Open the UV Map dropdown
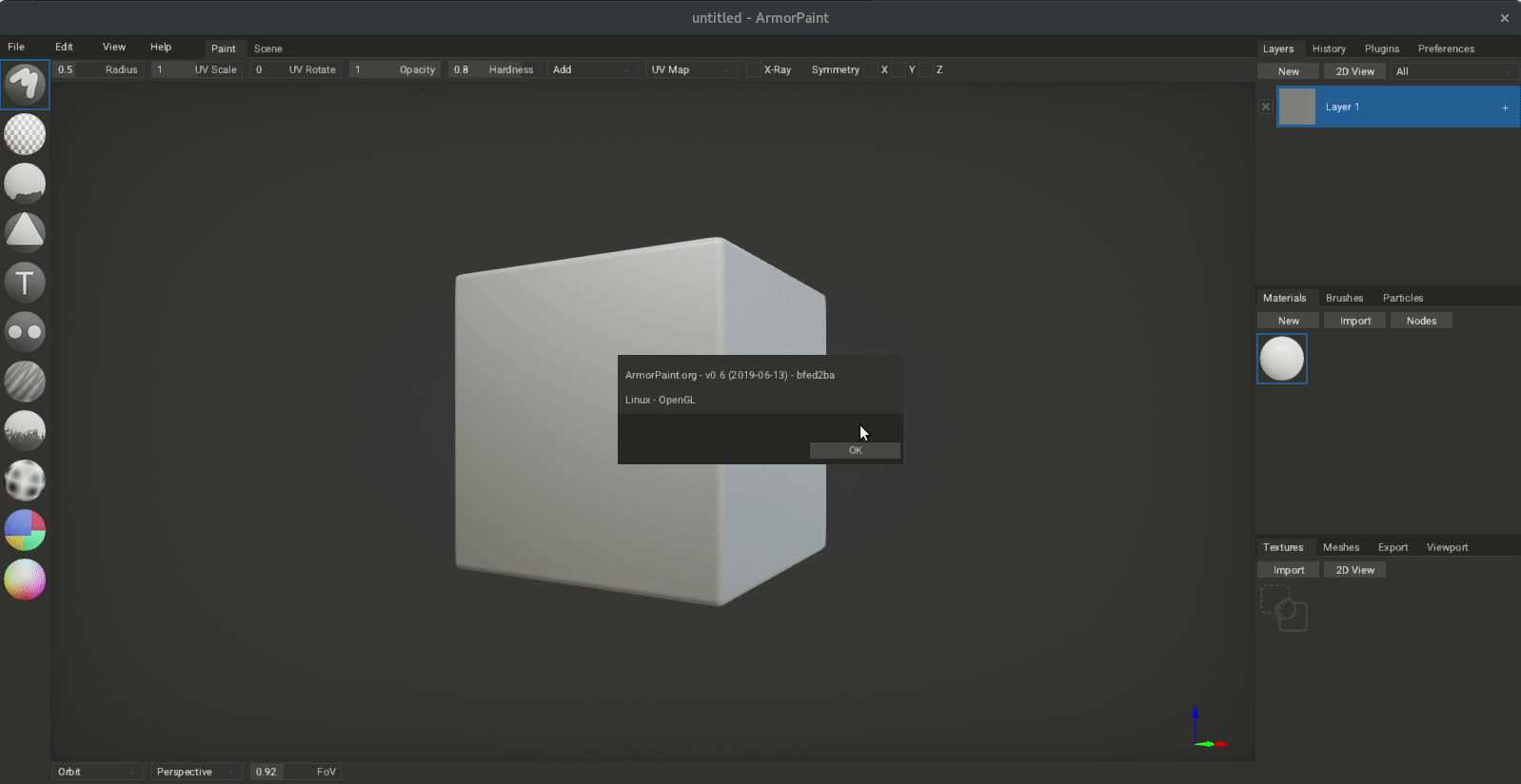1521x784 pixels. pyautogui.click(x=691, y=69)
